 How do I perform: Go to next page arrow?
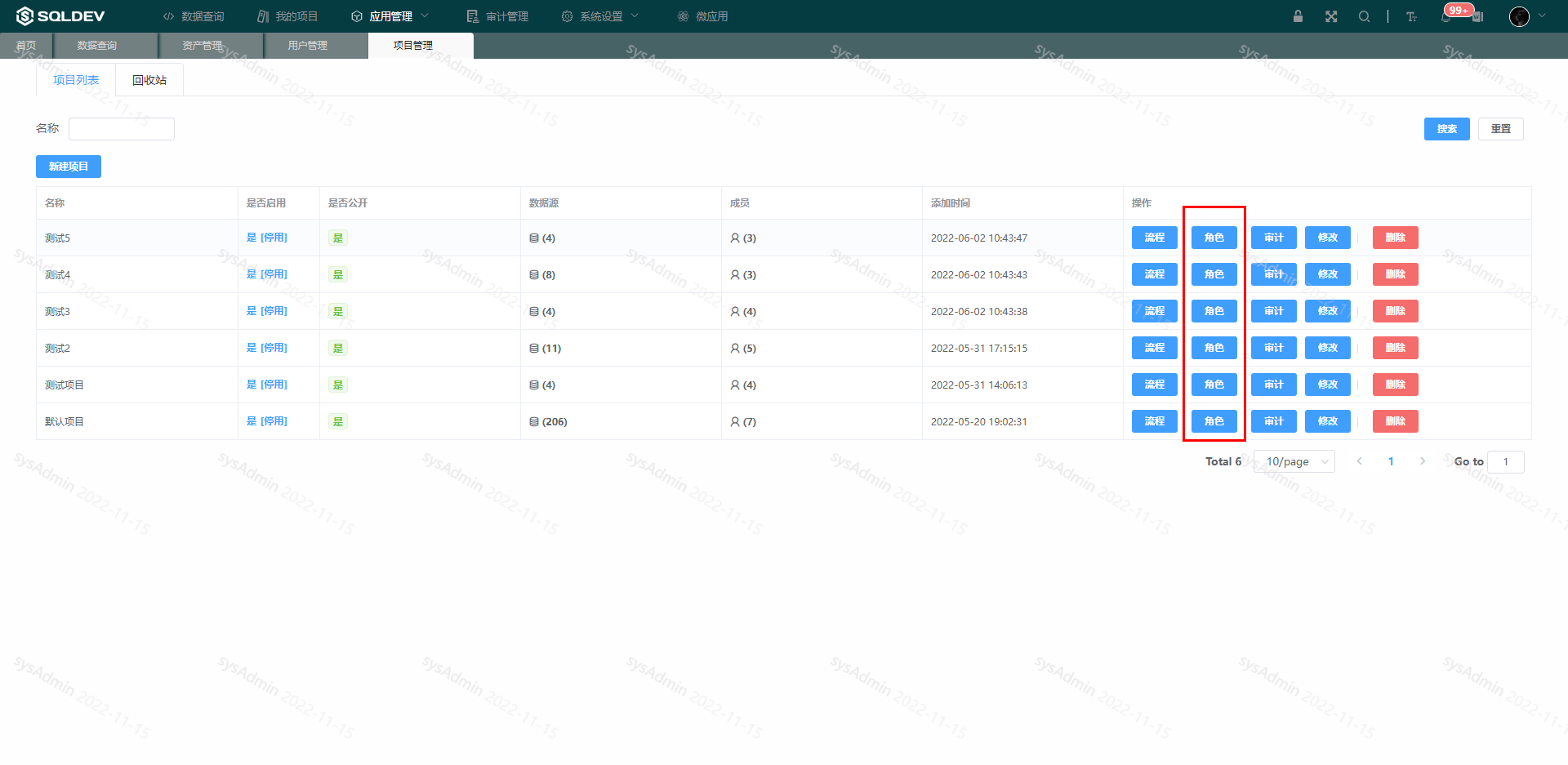pos(1423,461)
